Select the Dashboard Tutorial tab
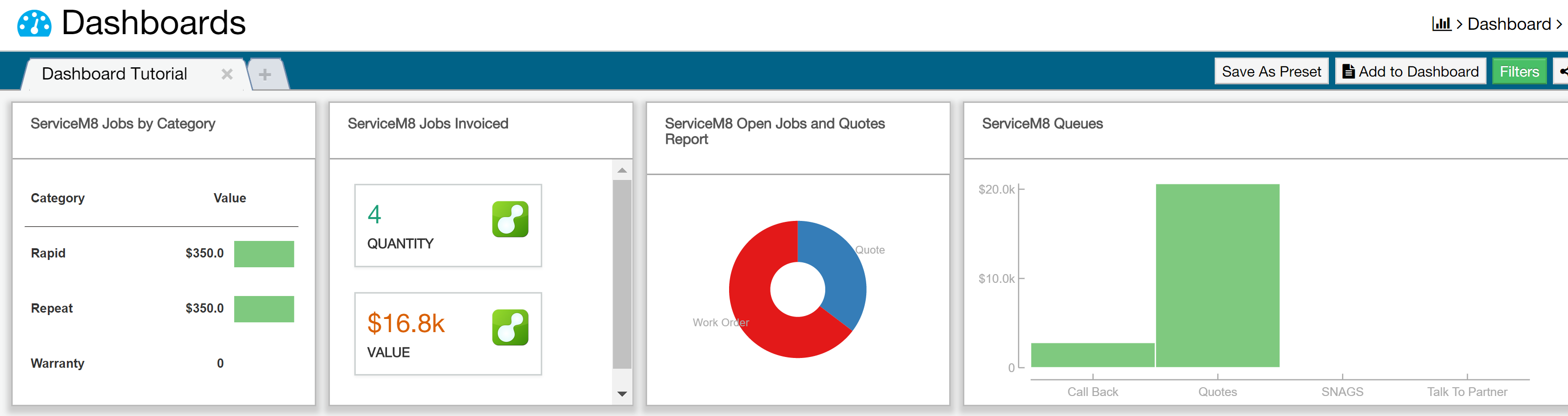Screen dimensions: 1568x416 coord(114,74)
